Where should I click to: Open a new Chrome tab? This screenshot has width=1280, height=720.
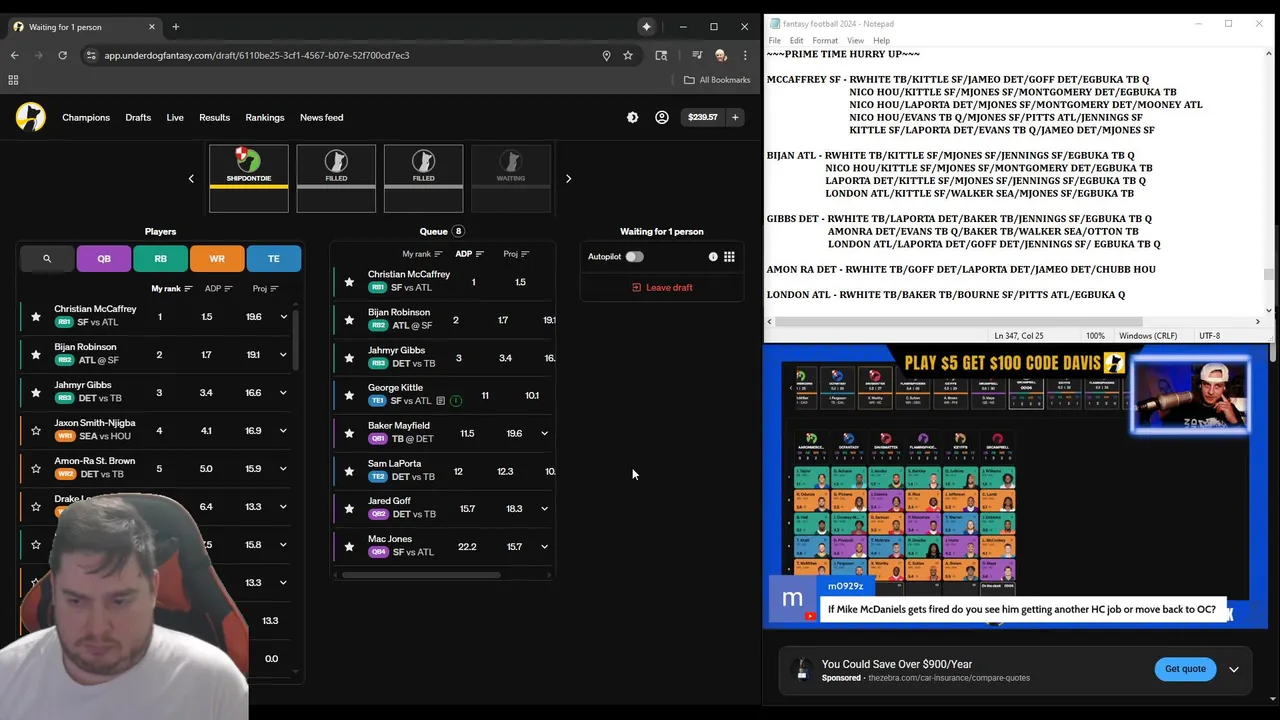[x=175, y=27]
